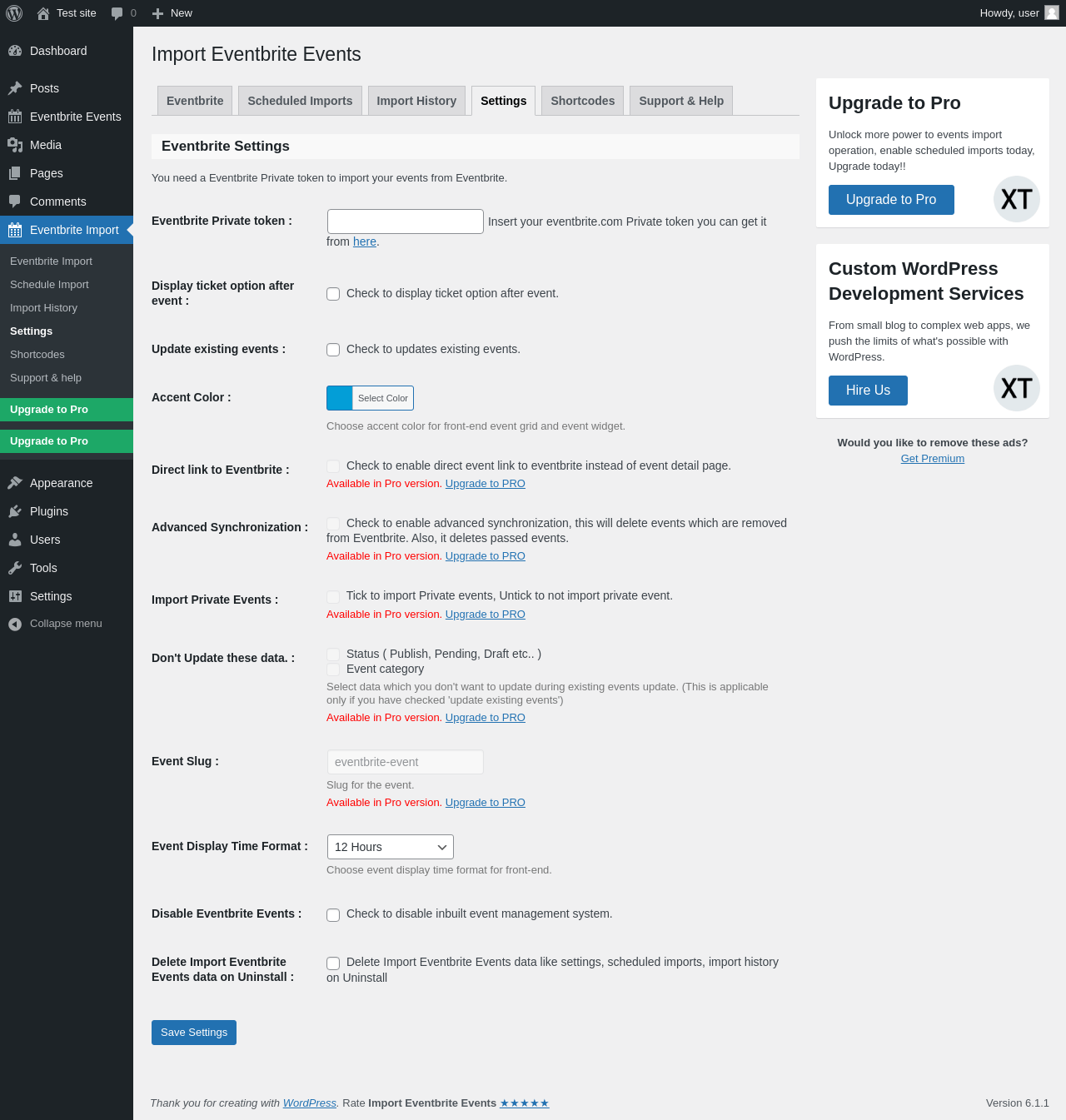
Task: Click the Event Slug input field
Action: [x=406, y=762]
